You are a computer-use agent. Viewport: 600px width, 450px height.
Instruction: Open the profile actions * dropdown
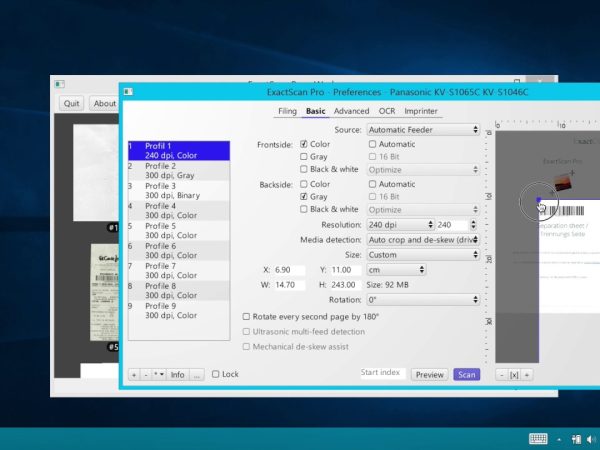[x=159, y=375]
